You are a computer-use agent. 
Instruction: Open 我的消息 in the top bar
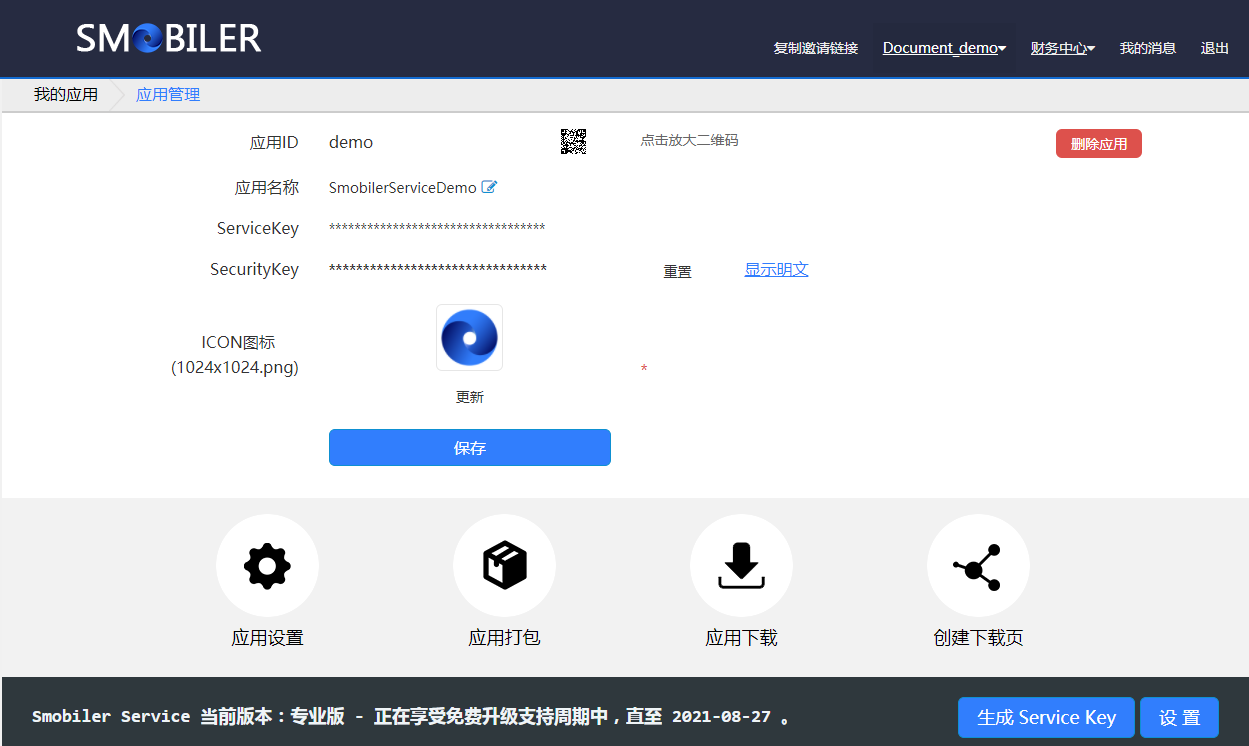pos(1148,48)
